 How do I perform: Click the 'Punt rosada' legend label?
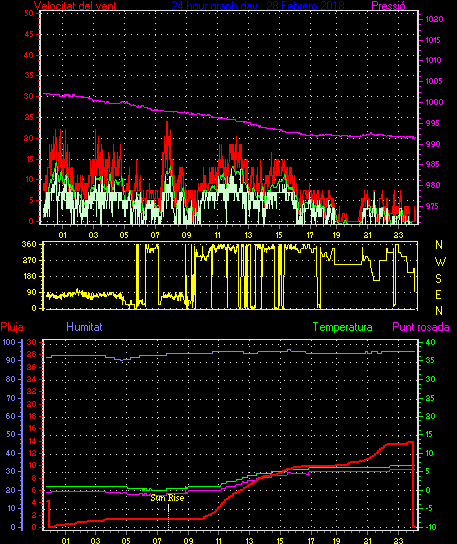click(x=421, y=327)
